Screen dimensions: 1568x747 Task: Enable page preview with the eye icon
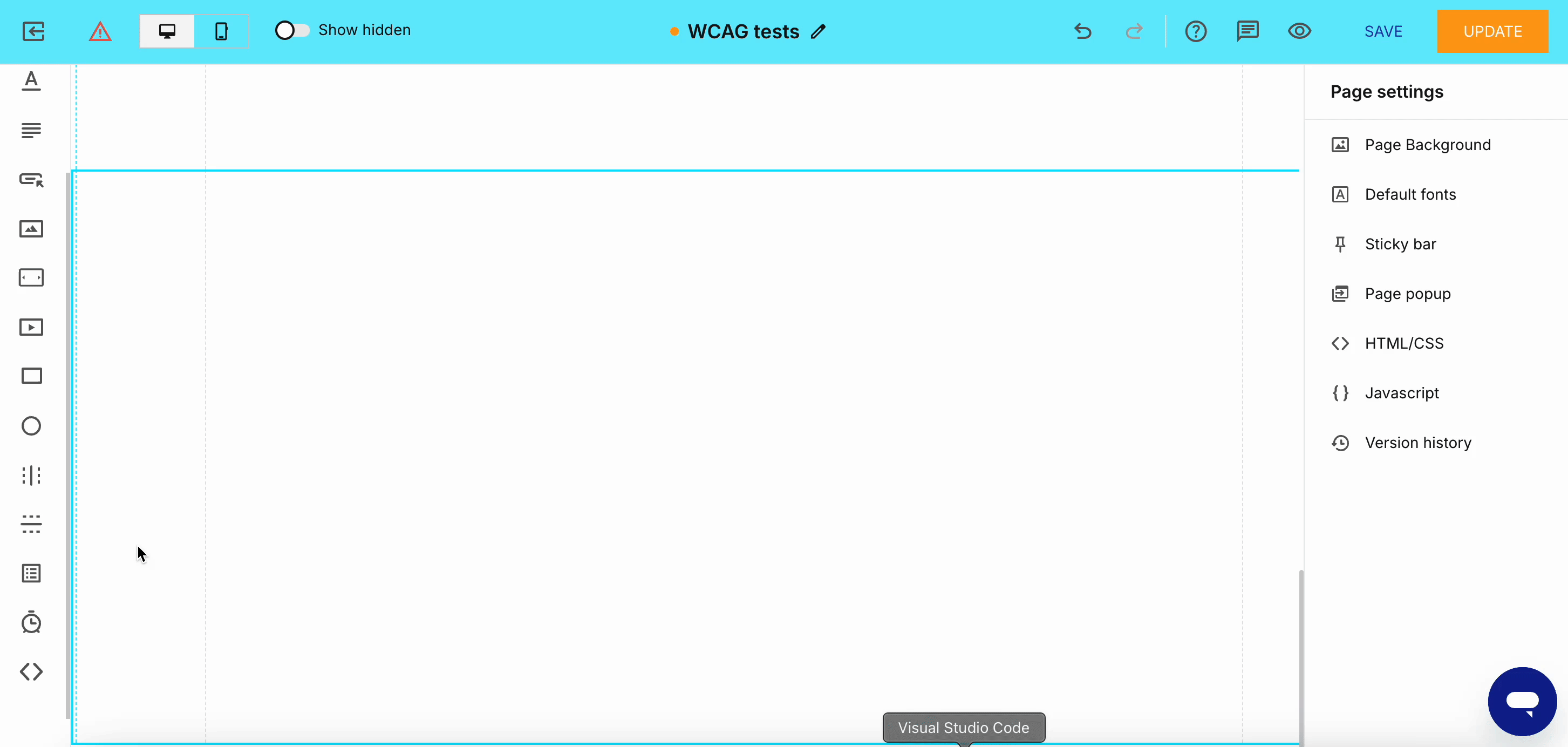click(1300, 30)
